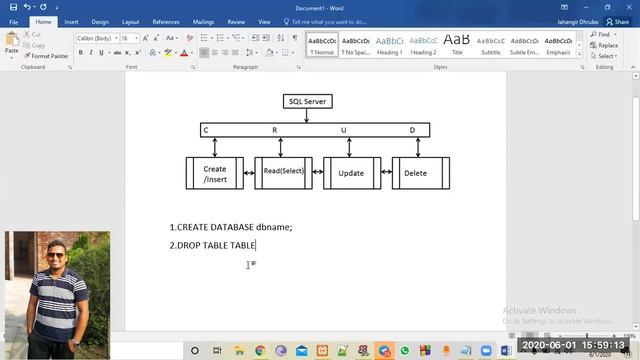The height and width of the screenshot is (360, 640).
Task: Expand the Styles gallery
Action: click(579, 53)
